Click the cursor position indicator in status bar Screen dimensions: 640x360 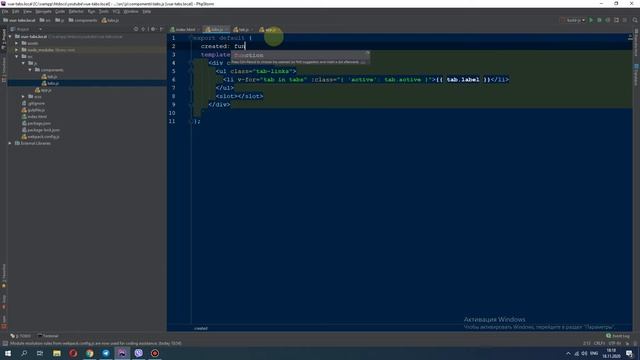pos(587,343)
